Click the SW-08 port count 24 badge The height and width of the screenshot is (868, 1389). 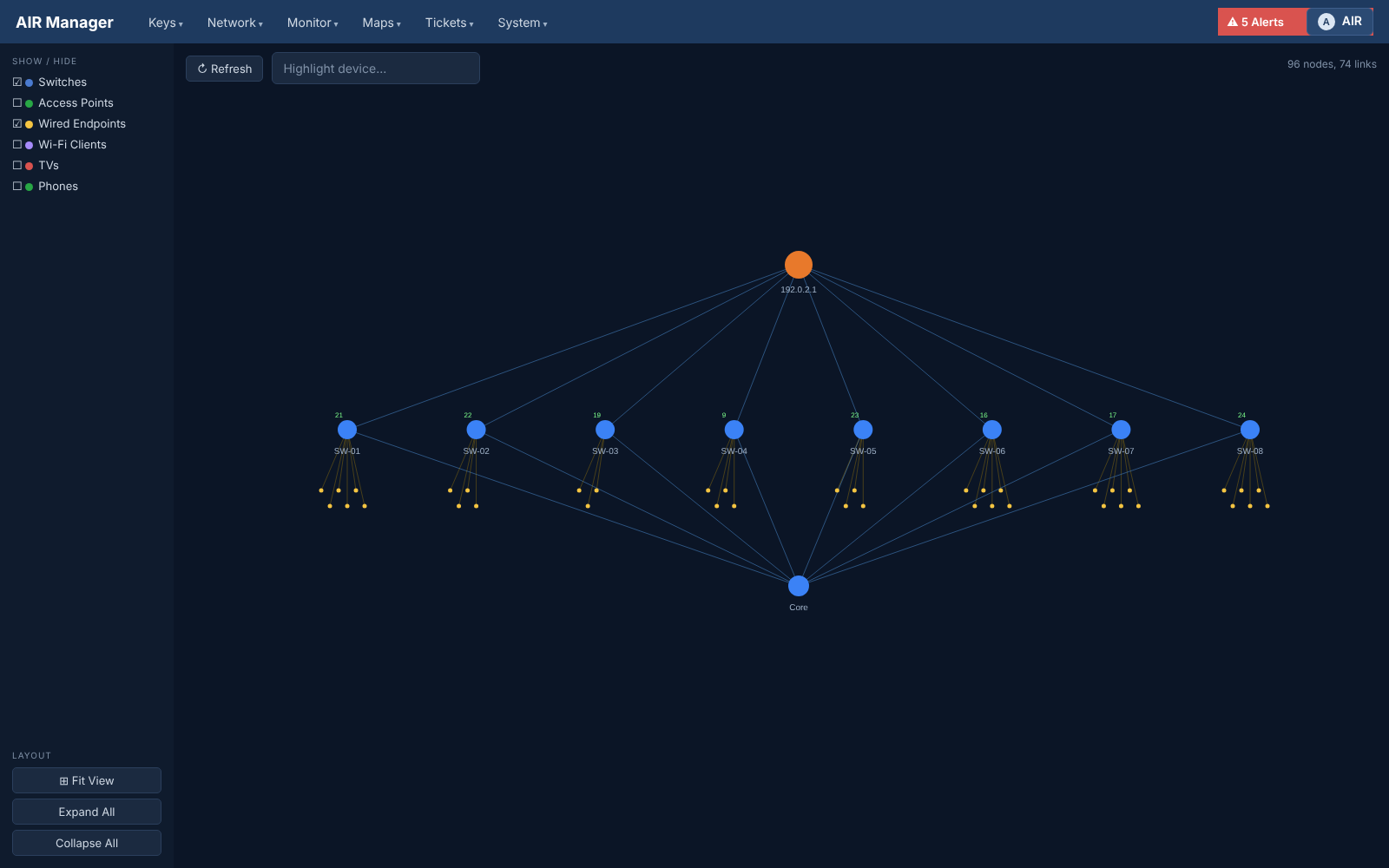coord(1241,415)
